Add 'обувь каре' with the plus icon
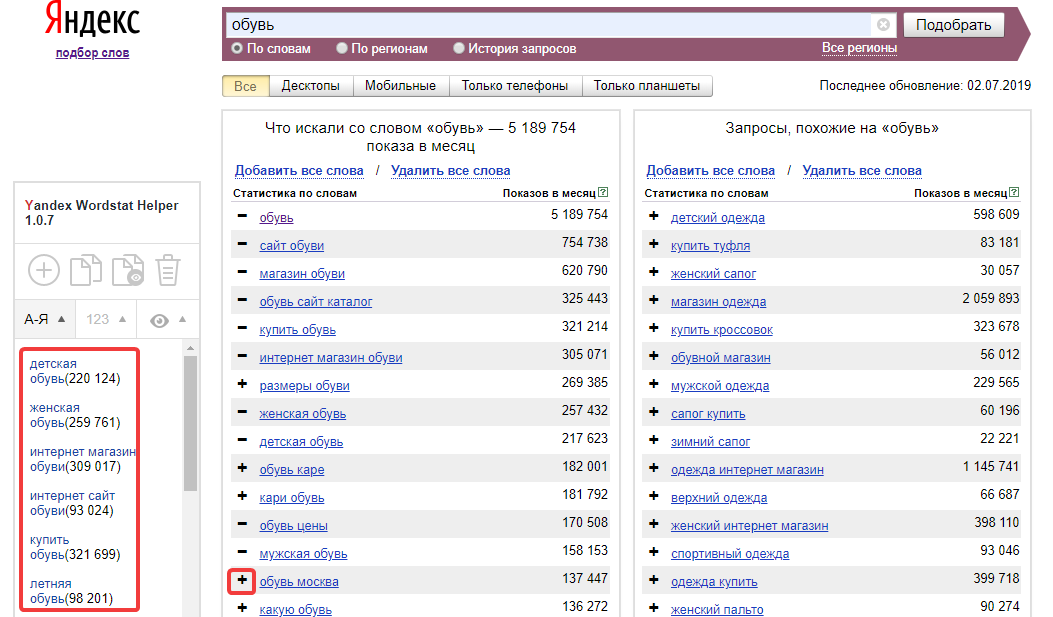1053x617 pixels. pyautogui.click(x=242, y=468)
